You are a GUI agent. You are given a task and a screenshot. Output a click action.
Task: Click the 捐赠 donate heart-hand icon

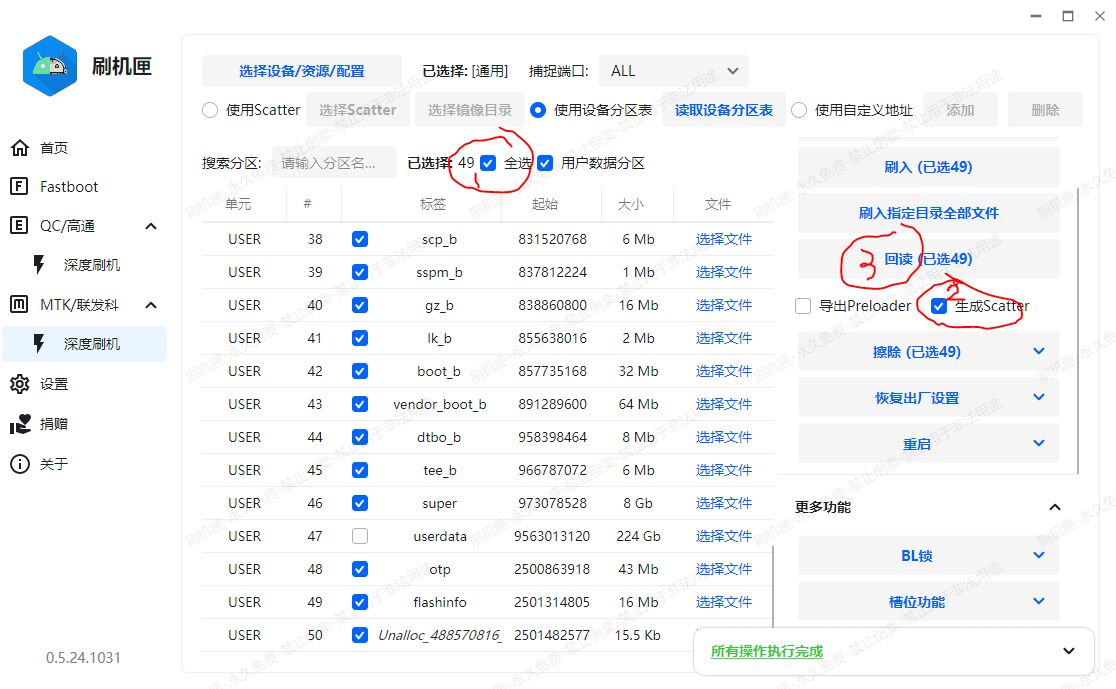click(19, 424)
